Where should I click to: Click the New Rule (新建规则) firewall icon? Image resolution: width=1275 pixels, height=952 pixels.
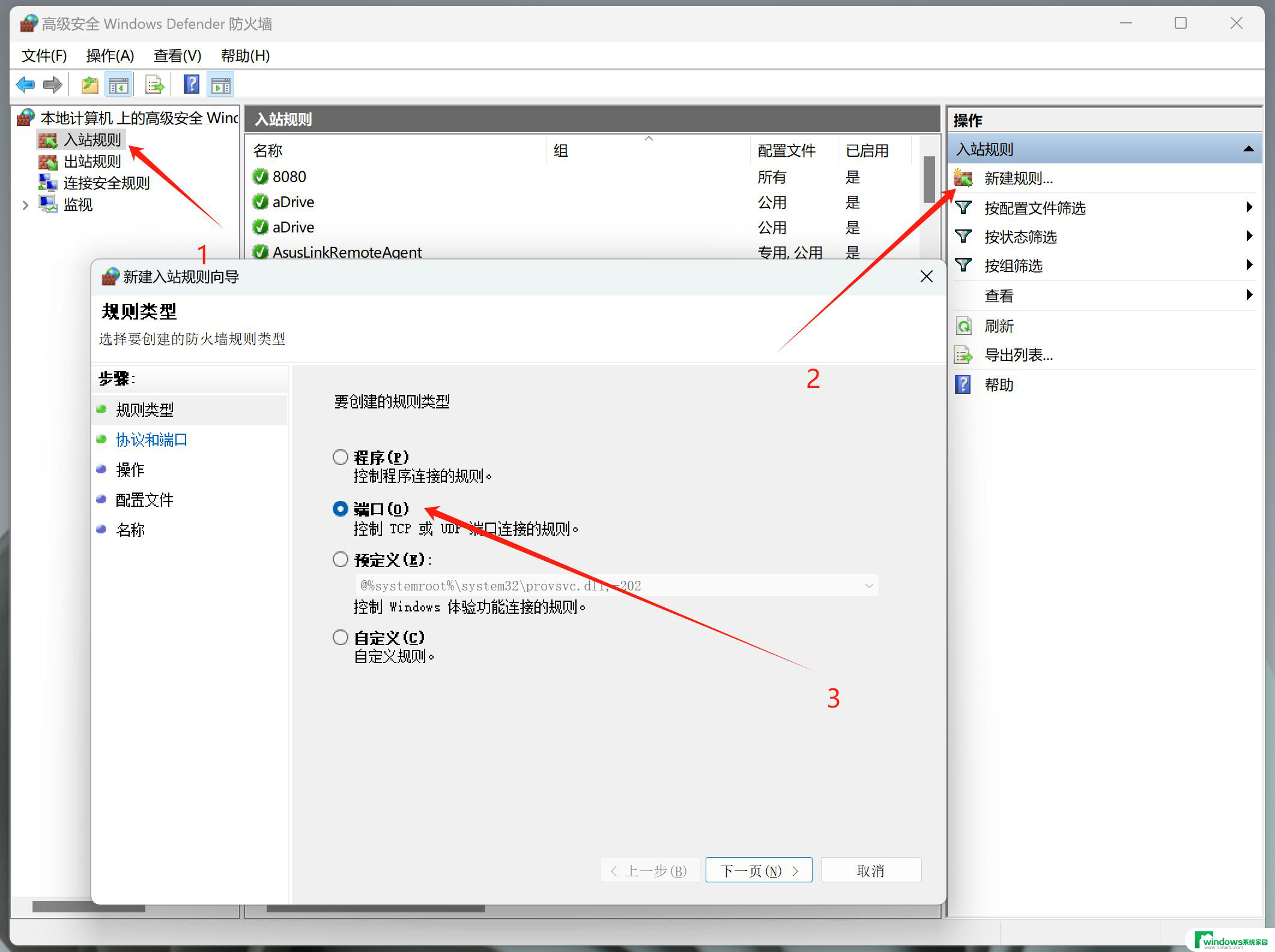point(963,178)
